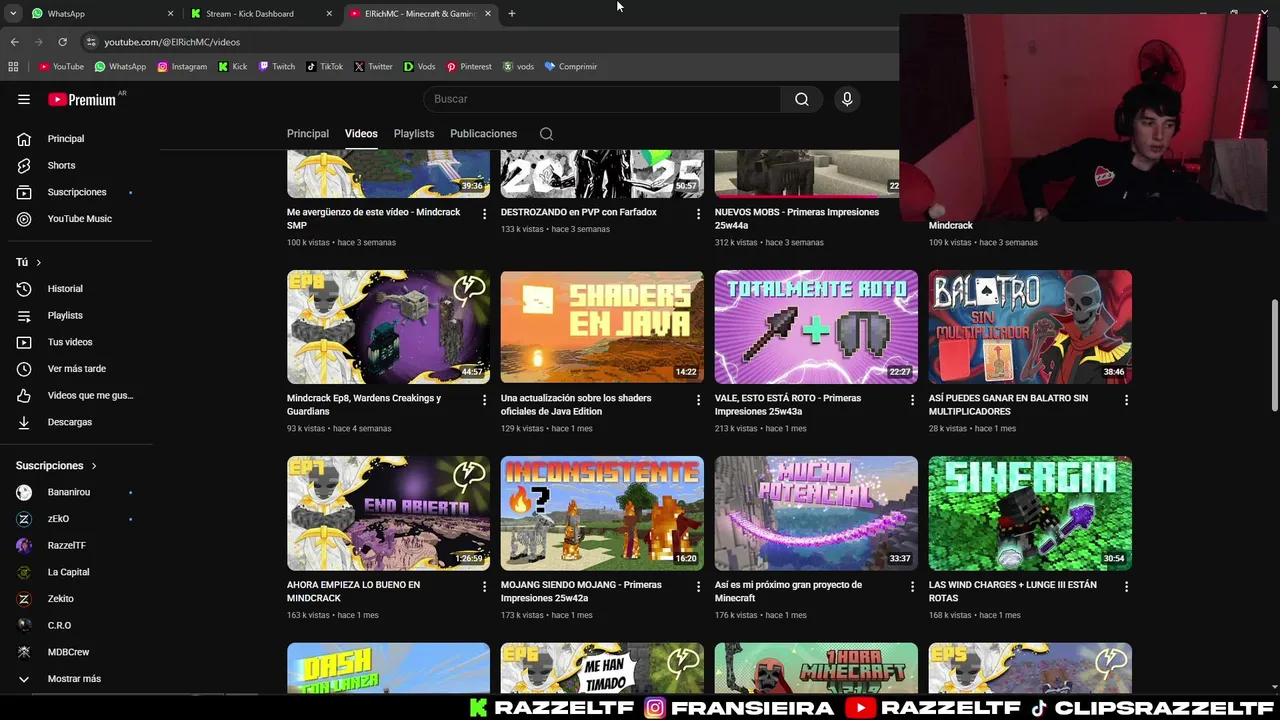This screenshot has height=720, width=1280.
Task: Open a new browser tab
Action: click(512, 14)
